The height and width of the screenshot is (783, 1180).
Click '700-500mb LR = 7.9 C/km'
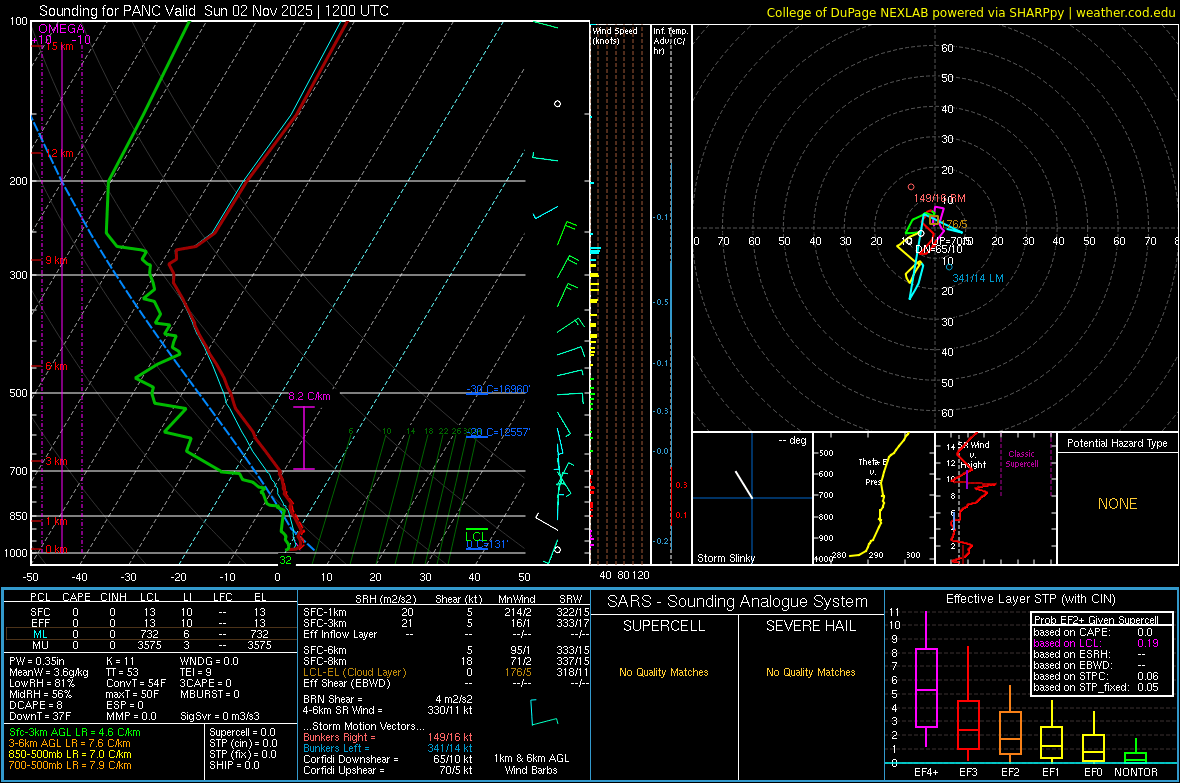[x=70, y=765]
